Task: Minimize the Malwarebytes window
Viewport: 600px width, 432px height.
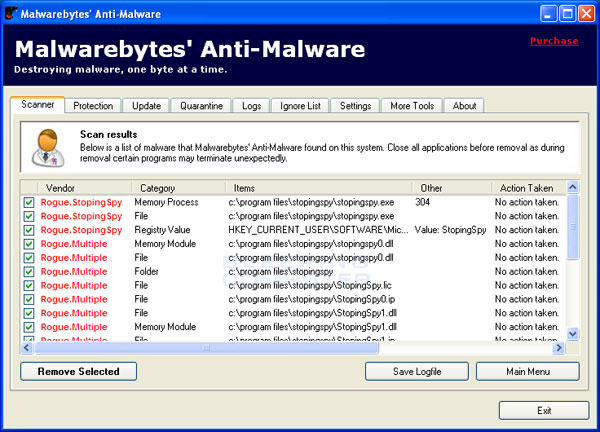Action: 548,14
